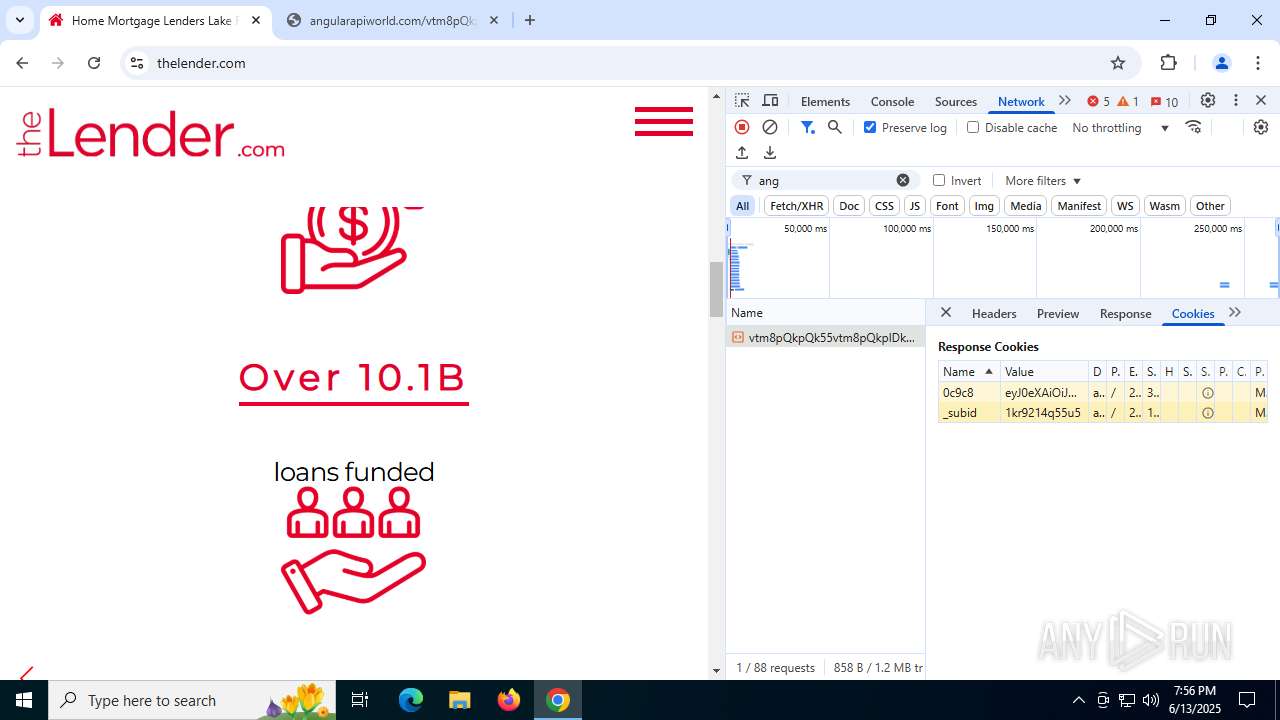The height and width of the screenshot is (720, 1280).
Task: Show the 10 issues counter
Action: tap(1164, 101)
